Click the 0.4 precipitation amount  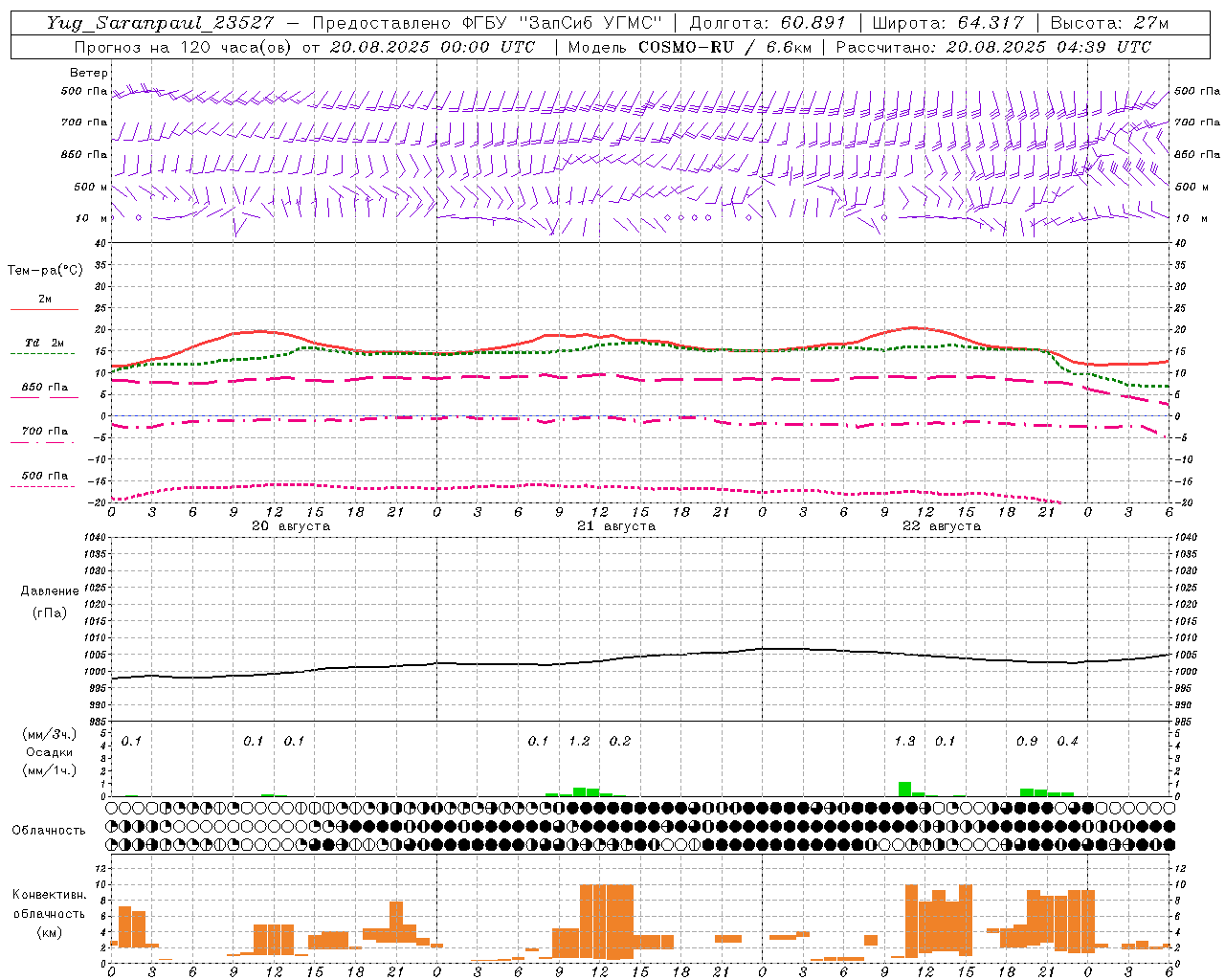pyautogui.click(x=1067, y=741)
